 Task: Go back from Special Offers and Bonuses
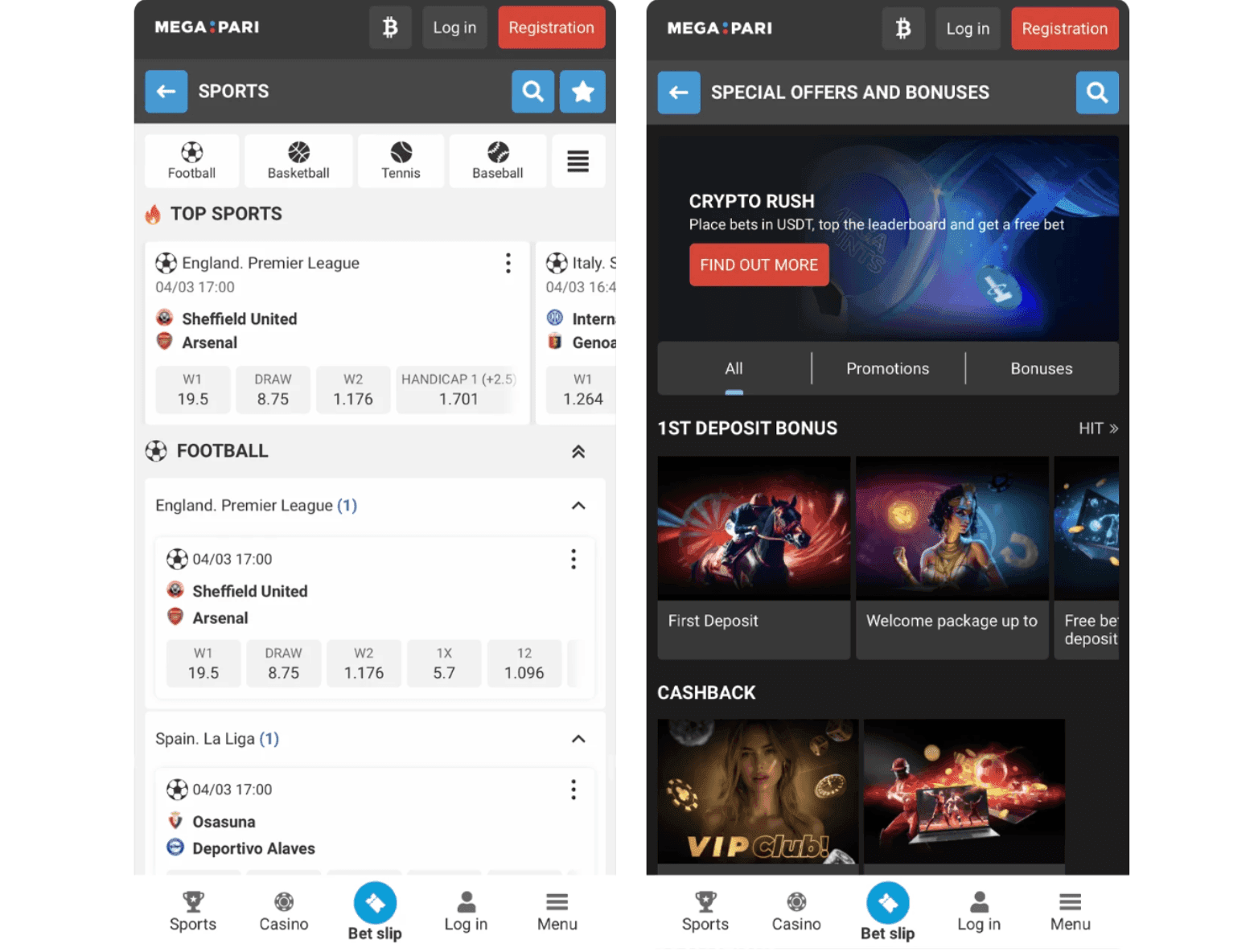[x=678, y=92]
